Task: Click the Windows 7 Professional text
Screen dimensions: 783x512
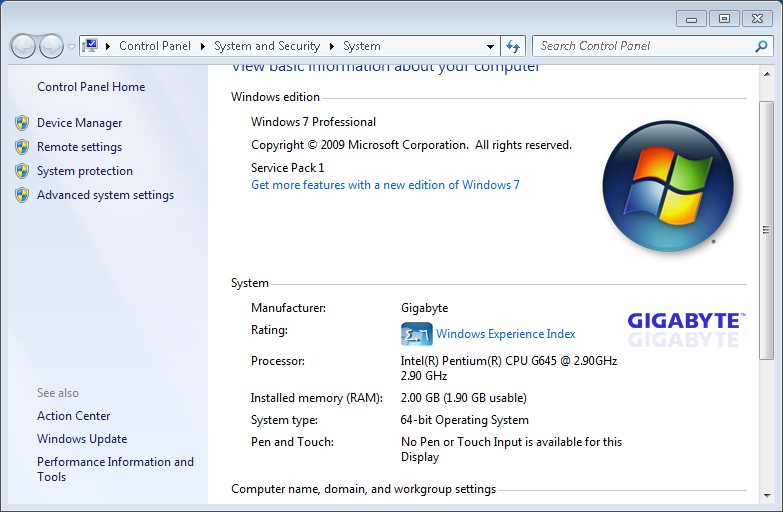Action: (x=313, y=122)
